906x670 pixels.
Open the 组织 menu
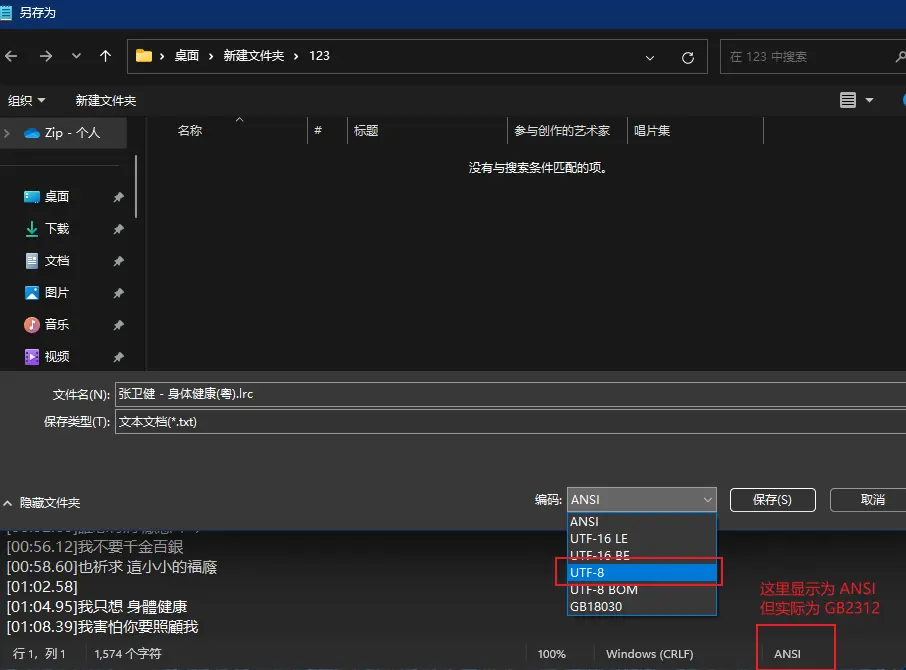coord(26,100)
